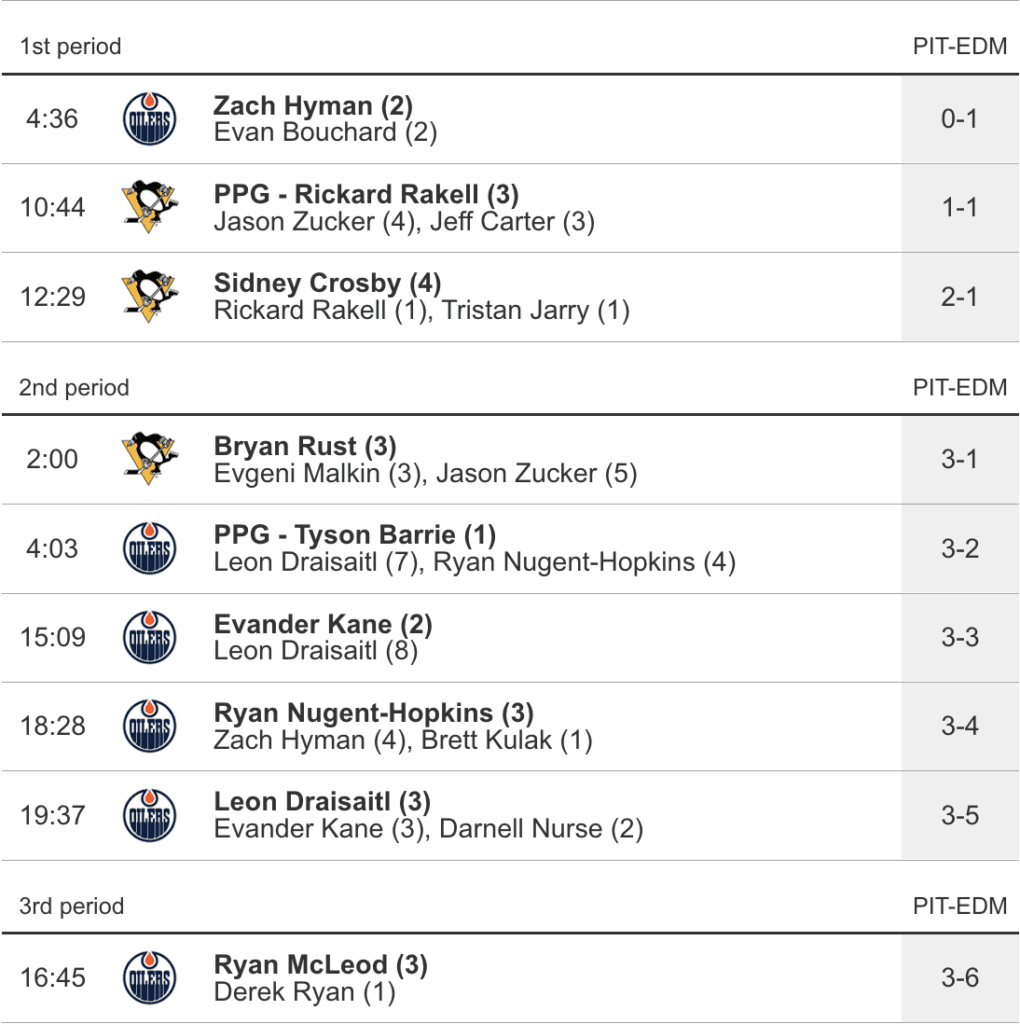
Task: Click Oilers logo beside Ryan McLeod goal
Action: (x=149, y=978)
